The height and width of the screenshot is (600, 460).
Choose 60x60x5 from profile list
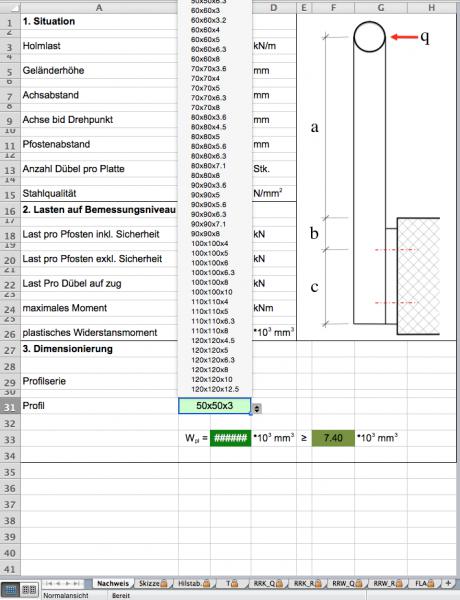[x=206, y=39]
